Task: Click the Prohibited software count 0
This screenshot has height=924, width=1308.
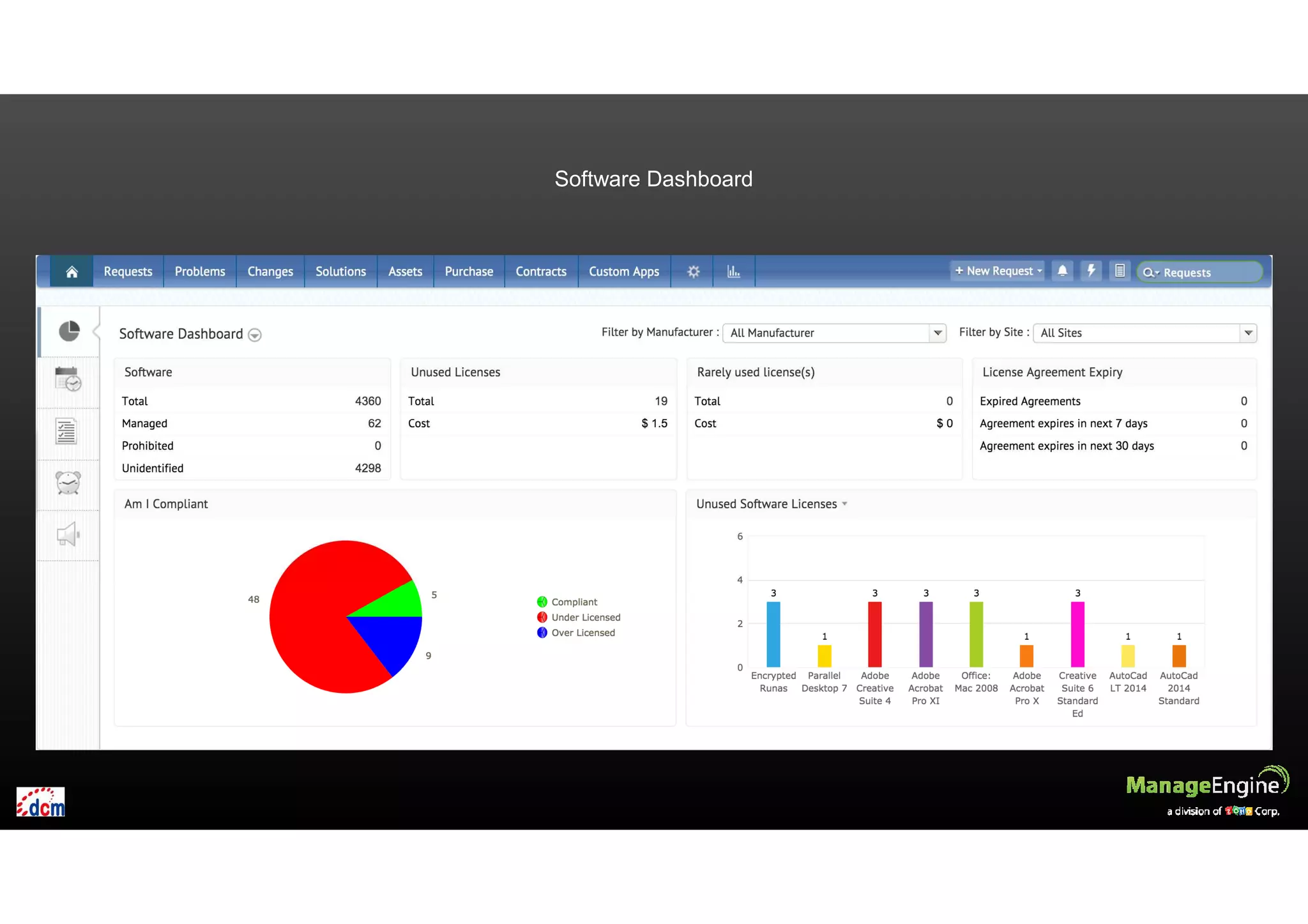Action: pyautogui.click(x=377, y=446)
